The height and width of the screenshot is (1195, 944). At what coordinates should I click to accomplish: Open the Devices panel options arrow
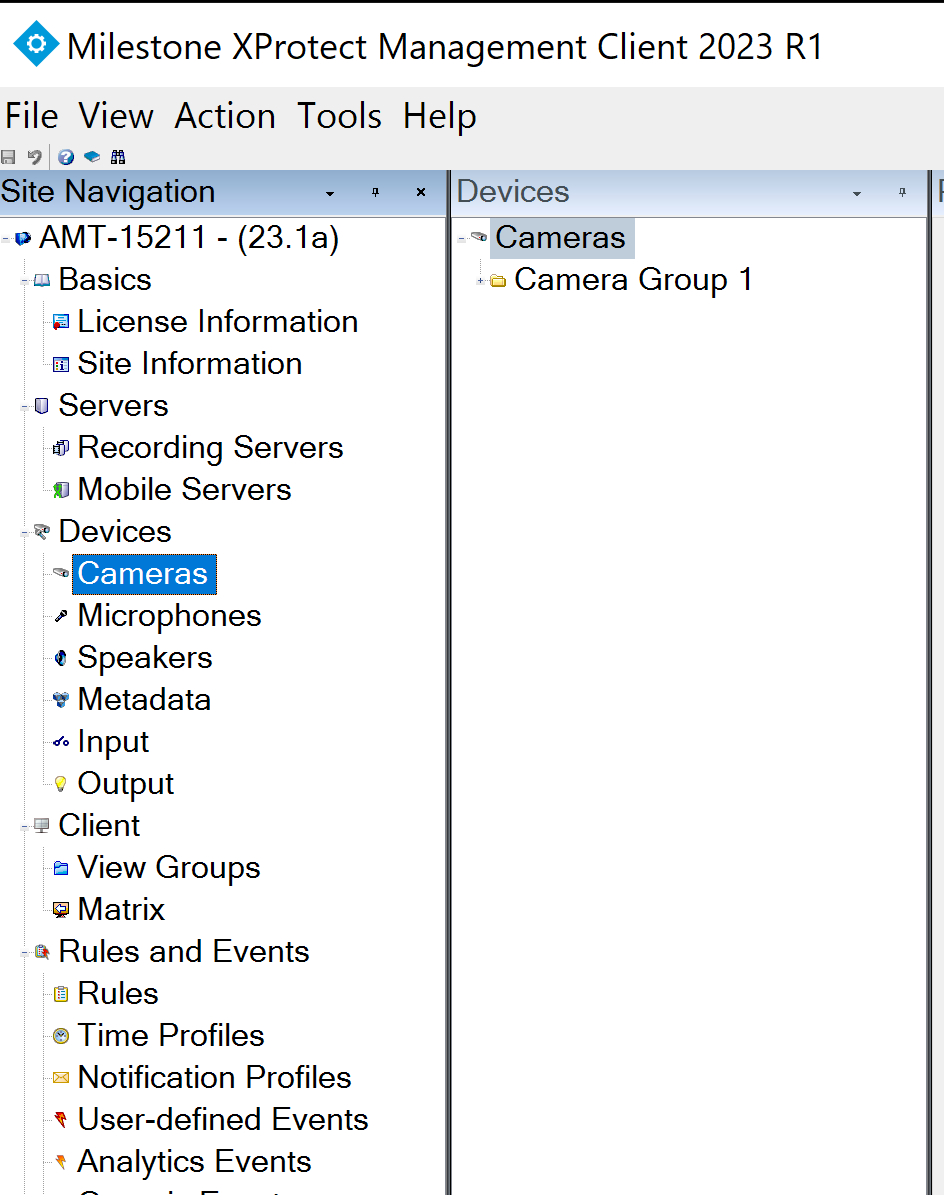pyautogui.click(x=856, y=192)
